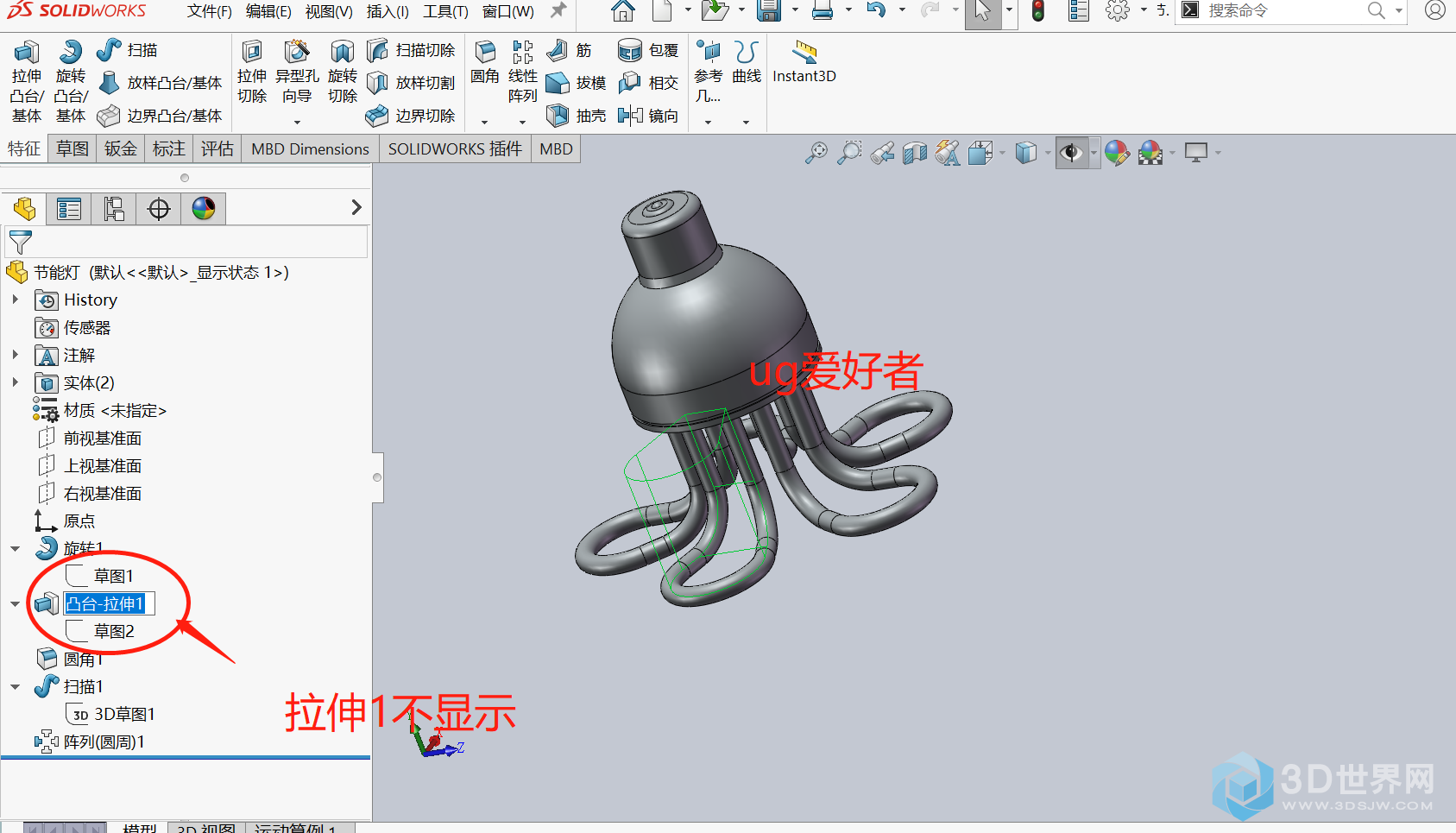Choose the 边界切除 boundary cut tool

click(411, 116)
